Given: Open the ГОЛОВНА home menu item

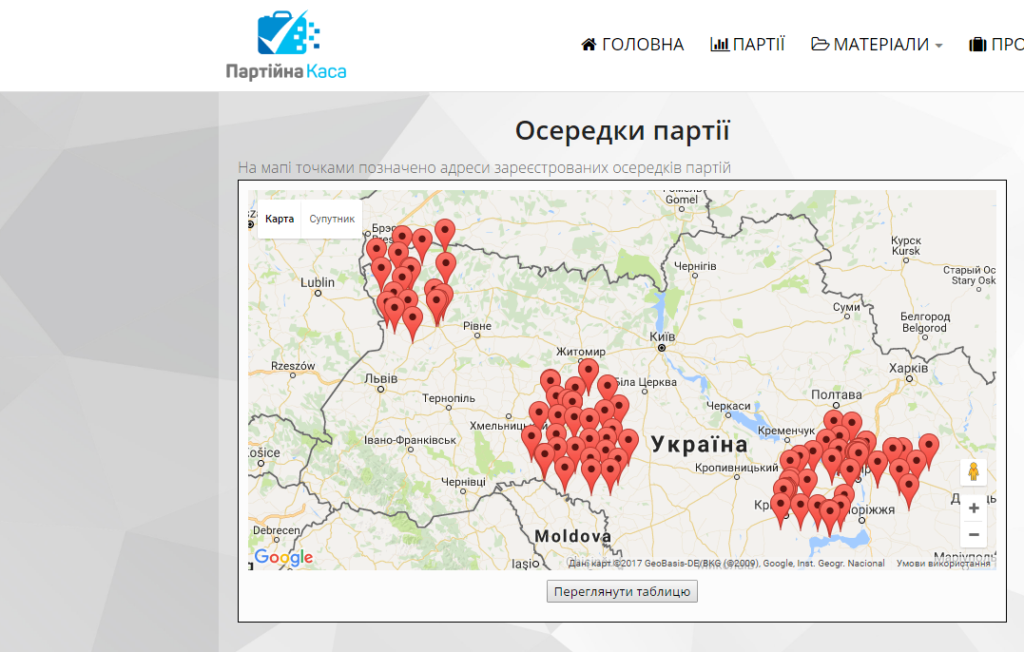Looking at the screenshot, I should pos(632,44).
